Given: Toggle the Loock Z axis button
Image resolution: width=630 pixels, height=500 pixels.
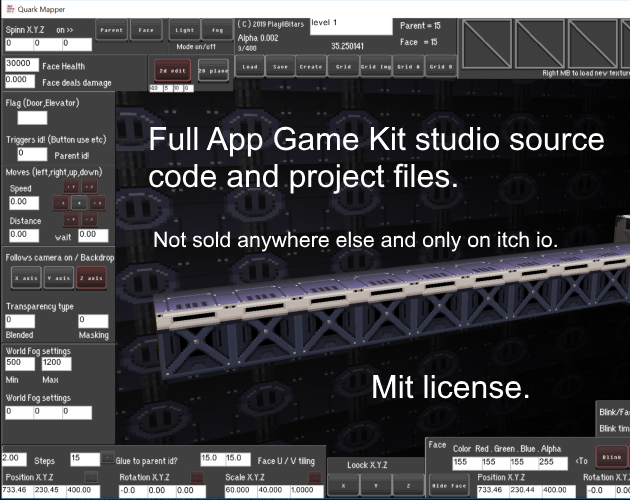Looking at the screenshot, I should 409,485.
